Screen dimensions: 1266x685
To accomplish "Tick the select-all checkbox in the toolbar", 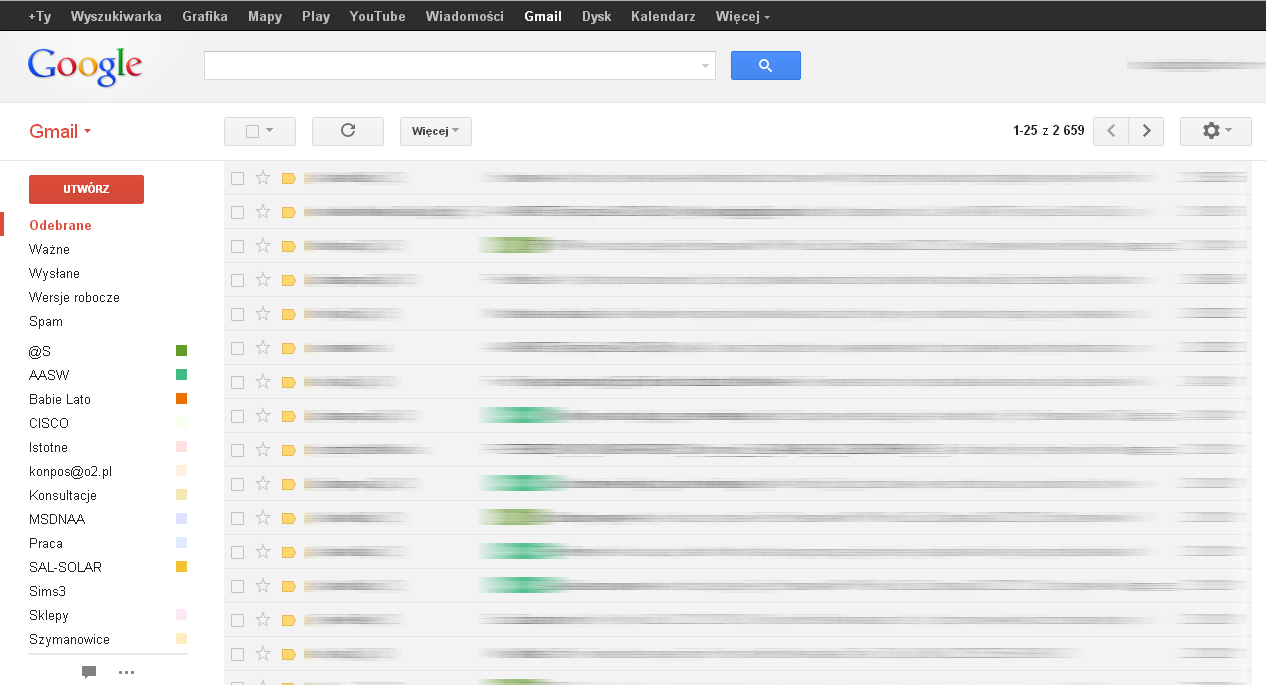I will point(252,131).
